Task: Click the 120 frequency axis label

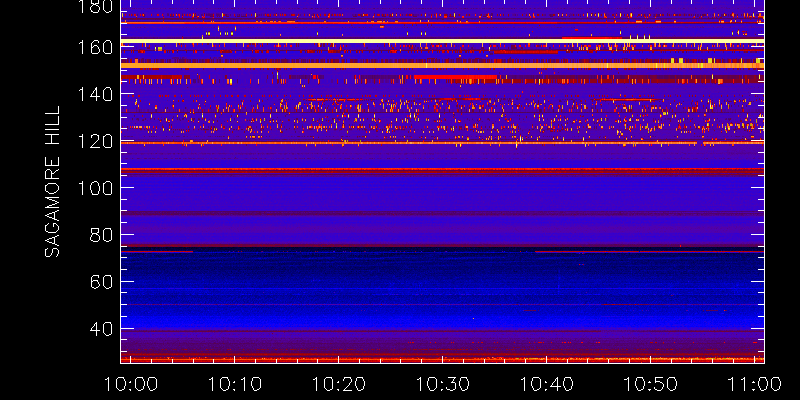Action: tap(96, 141)
